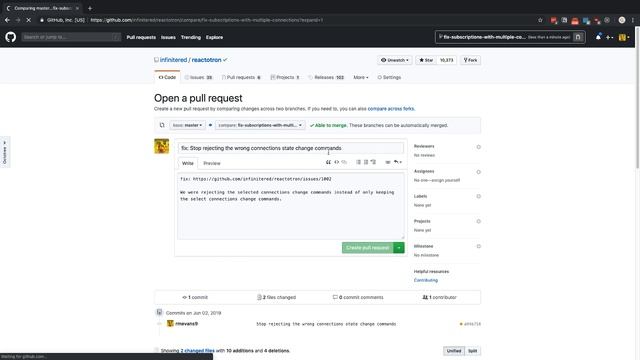This screenshot has width=640, height=360.
Task: Click the pull request description textarea
Action: (x=291, y=206)
